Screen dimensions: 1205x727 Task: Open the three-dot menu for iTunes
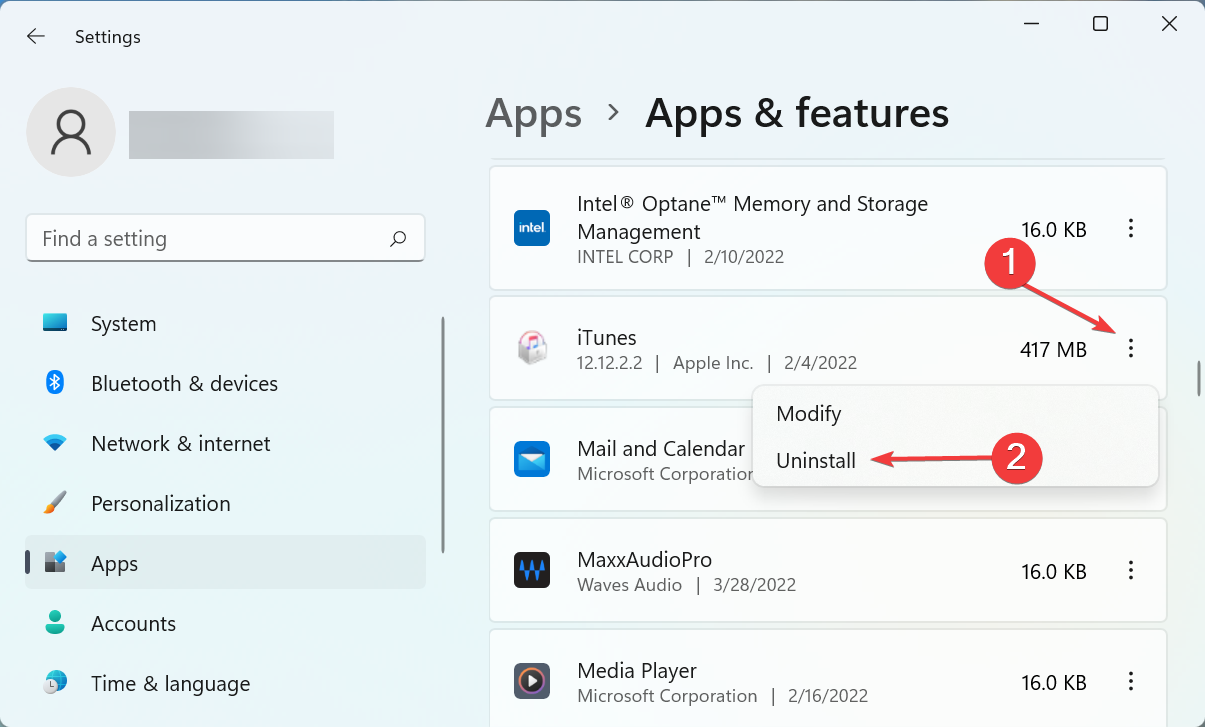pos(1131,348)
